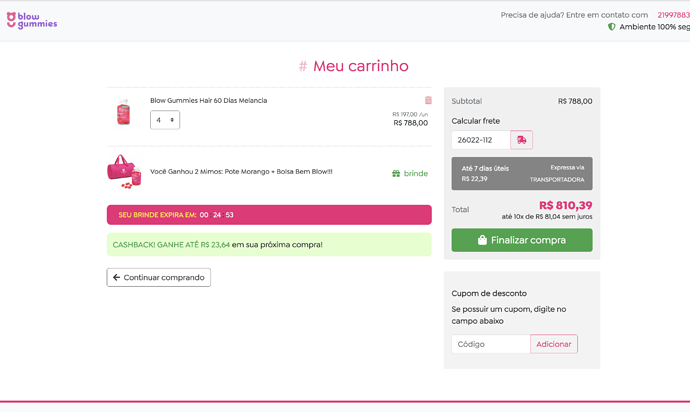Click the CEP field containing 26022-112

pos(481,140)
